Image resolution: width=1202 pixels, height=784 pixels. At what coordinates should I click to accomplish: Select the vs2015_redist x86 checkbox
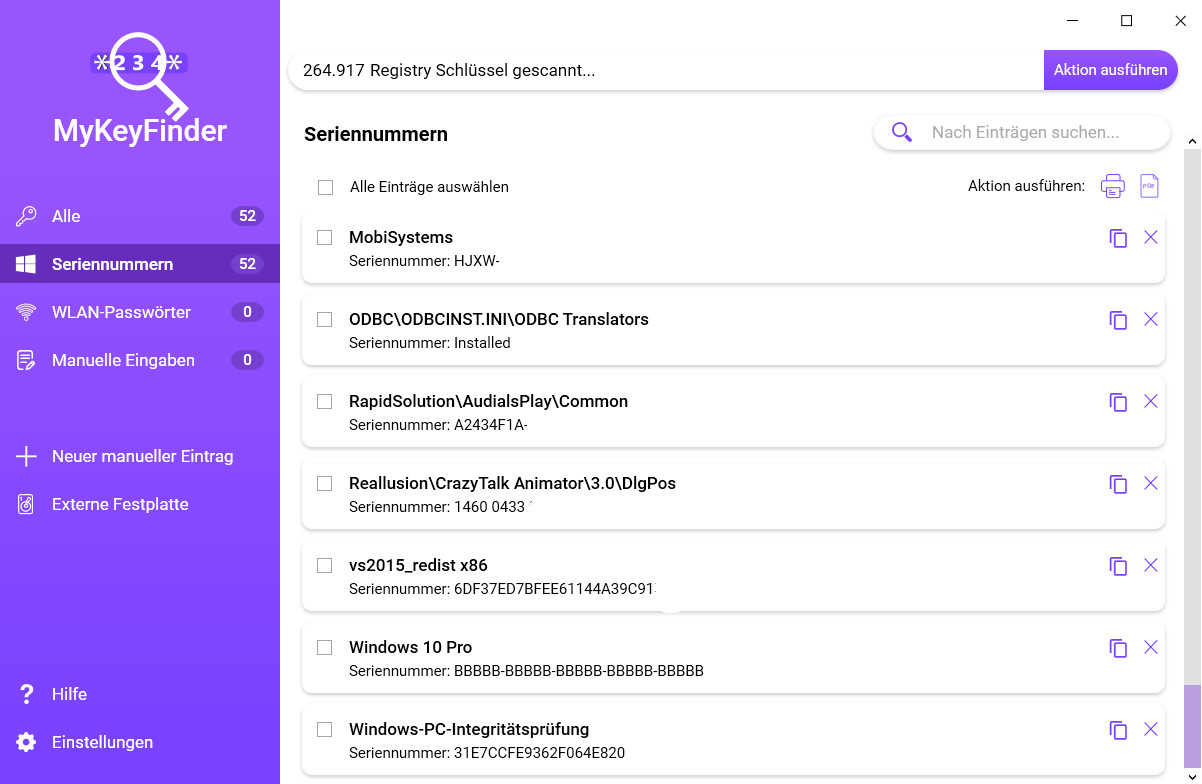(324, 565)
